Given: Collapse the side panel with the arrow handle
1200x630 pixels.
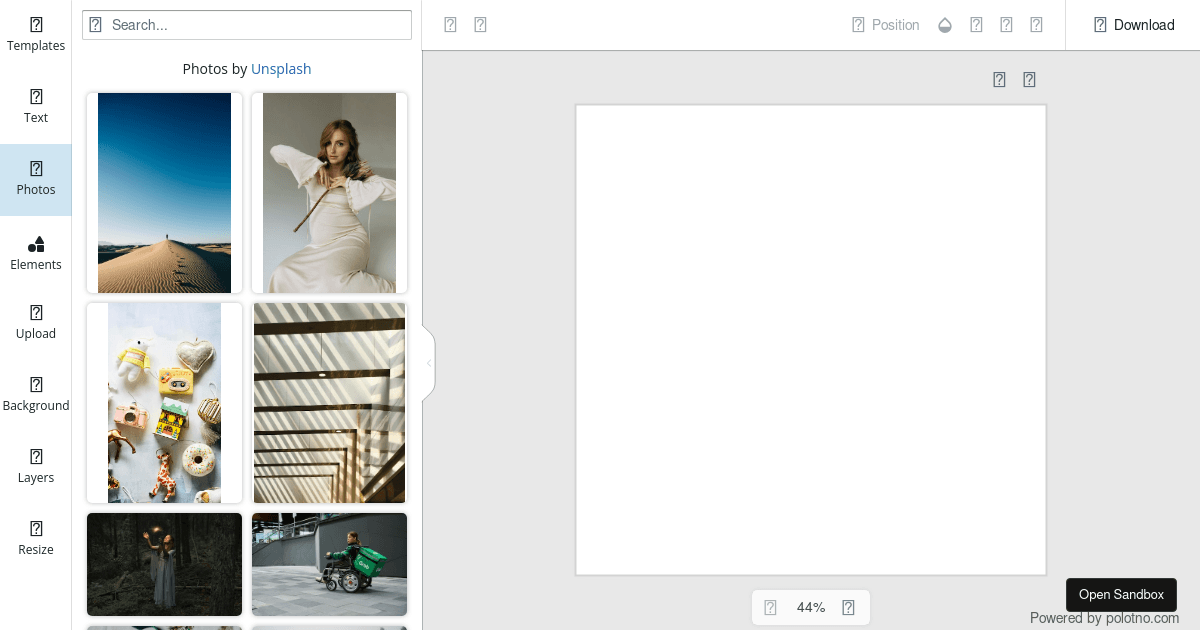Looking at the screenshot, I should [429, 363].
